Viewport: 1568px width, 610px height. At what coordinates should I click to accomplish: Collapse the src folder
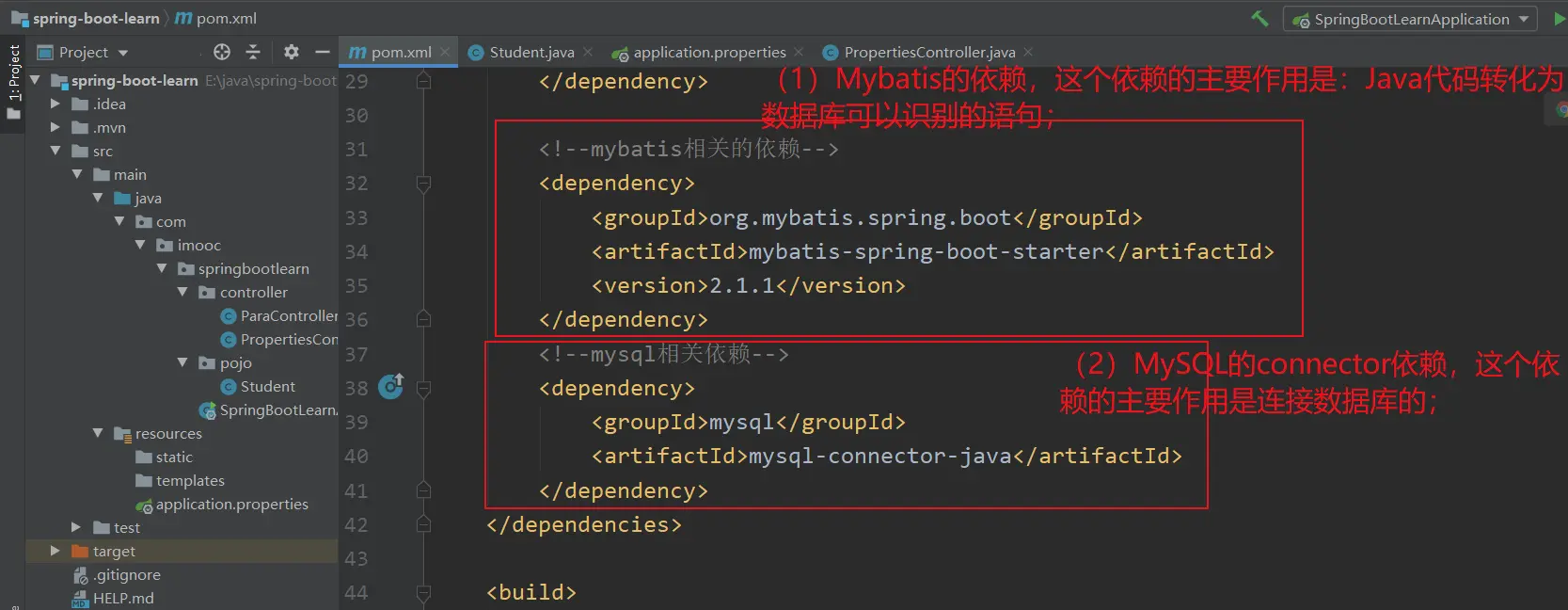pyautogui.click(x=55, y=151)
